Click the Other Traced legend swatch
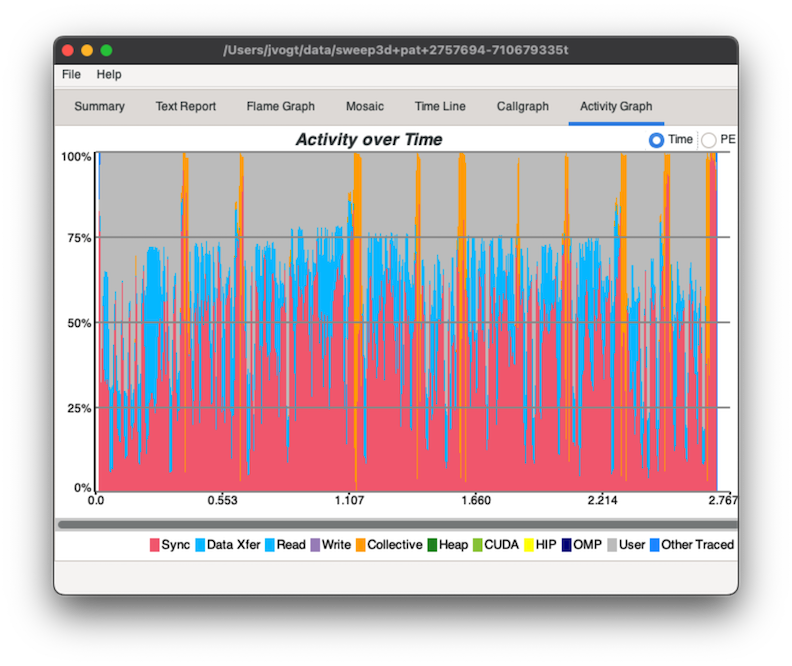Image resolution: width=792 pixels, height=666 pixels. tap(655, 545)
